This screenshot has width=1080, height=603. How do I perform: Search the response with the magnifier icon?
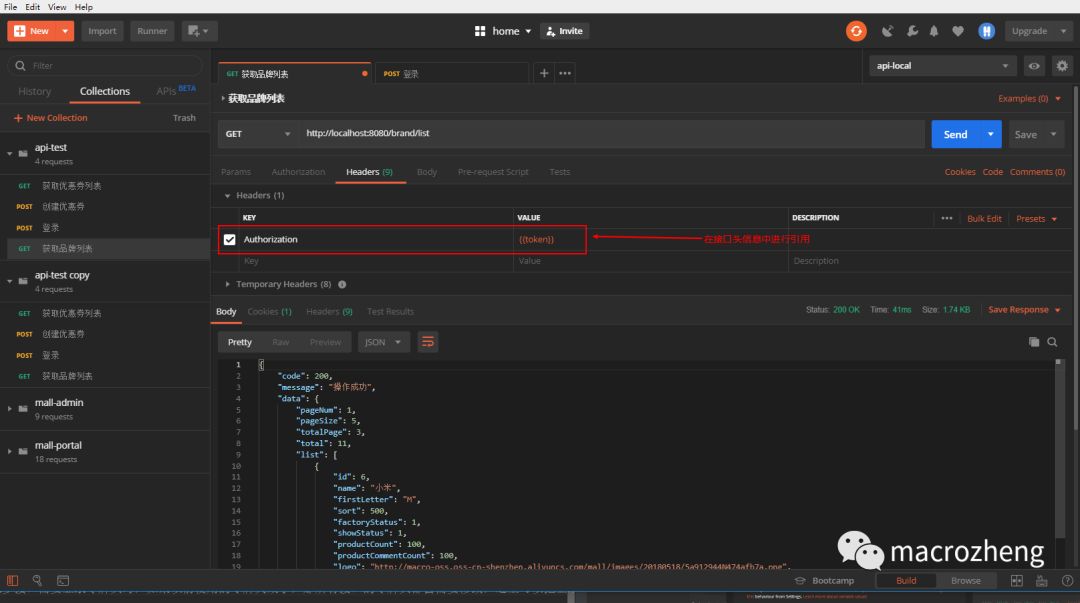1052,342
